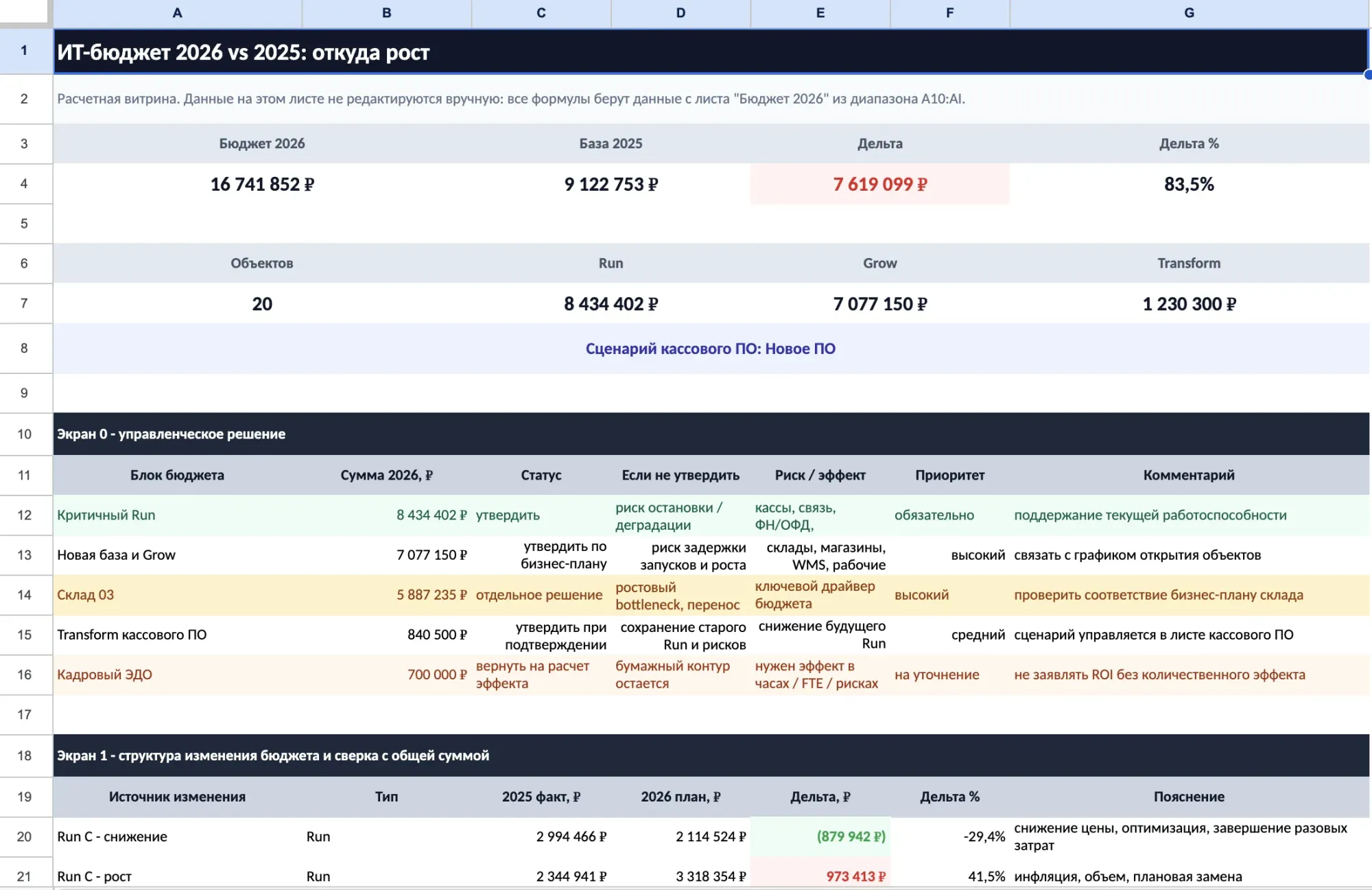This screenshot has height=890, width=1372.
Task: Click the value 16 741 852 ₽
Action: pos(262,184)
